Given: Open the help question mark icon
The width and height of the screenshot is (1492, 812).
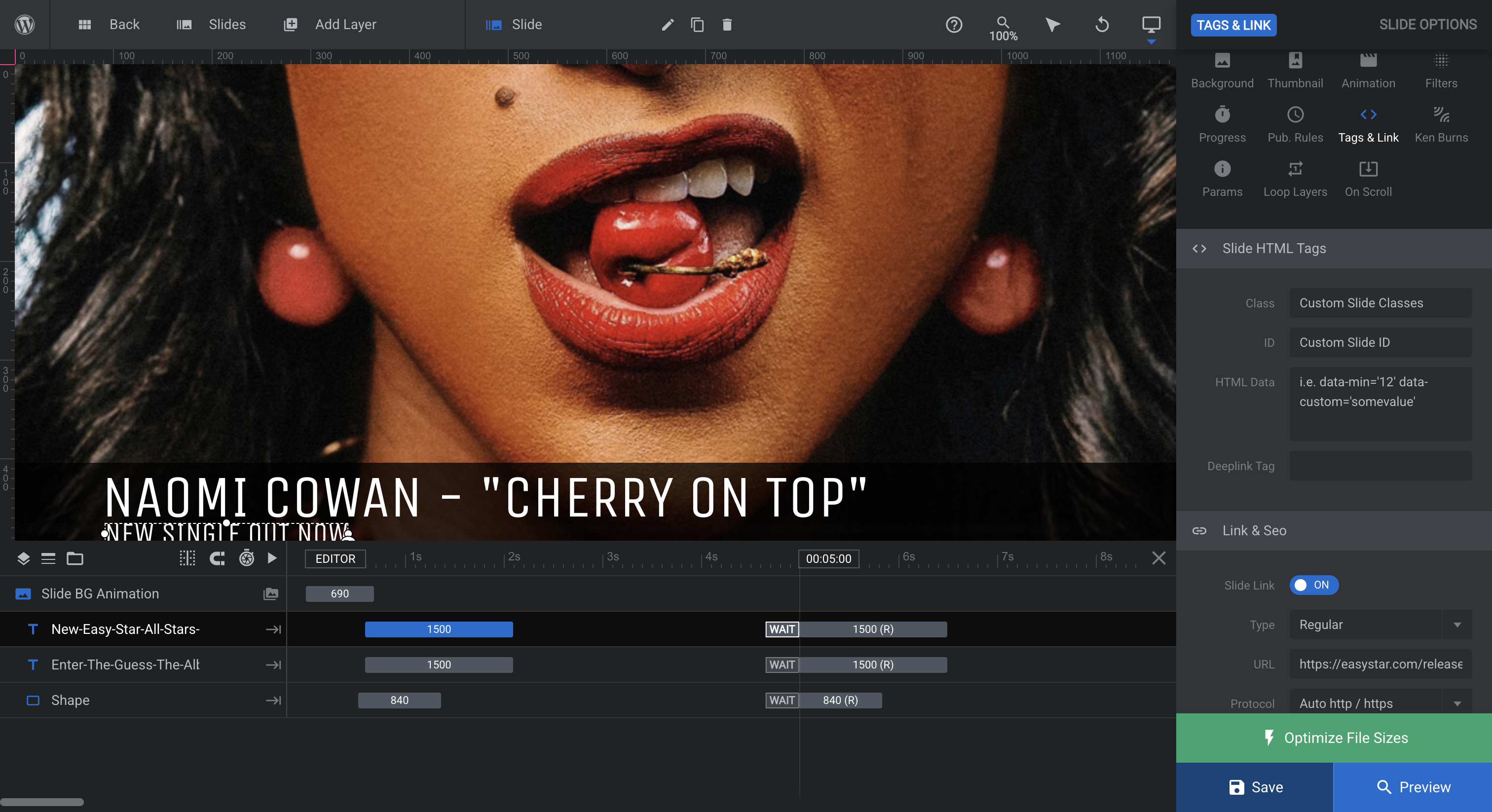Looking at the screenshot, I should coord(954,24).
